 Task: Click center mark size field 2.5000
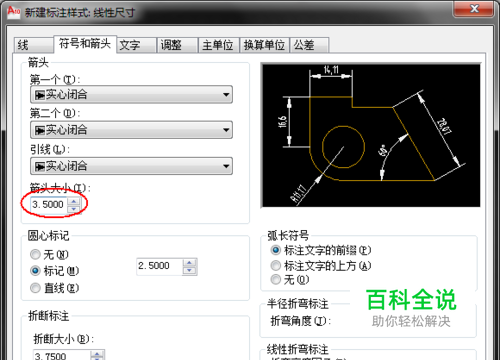160,266
